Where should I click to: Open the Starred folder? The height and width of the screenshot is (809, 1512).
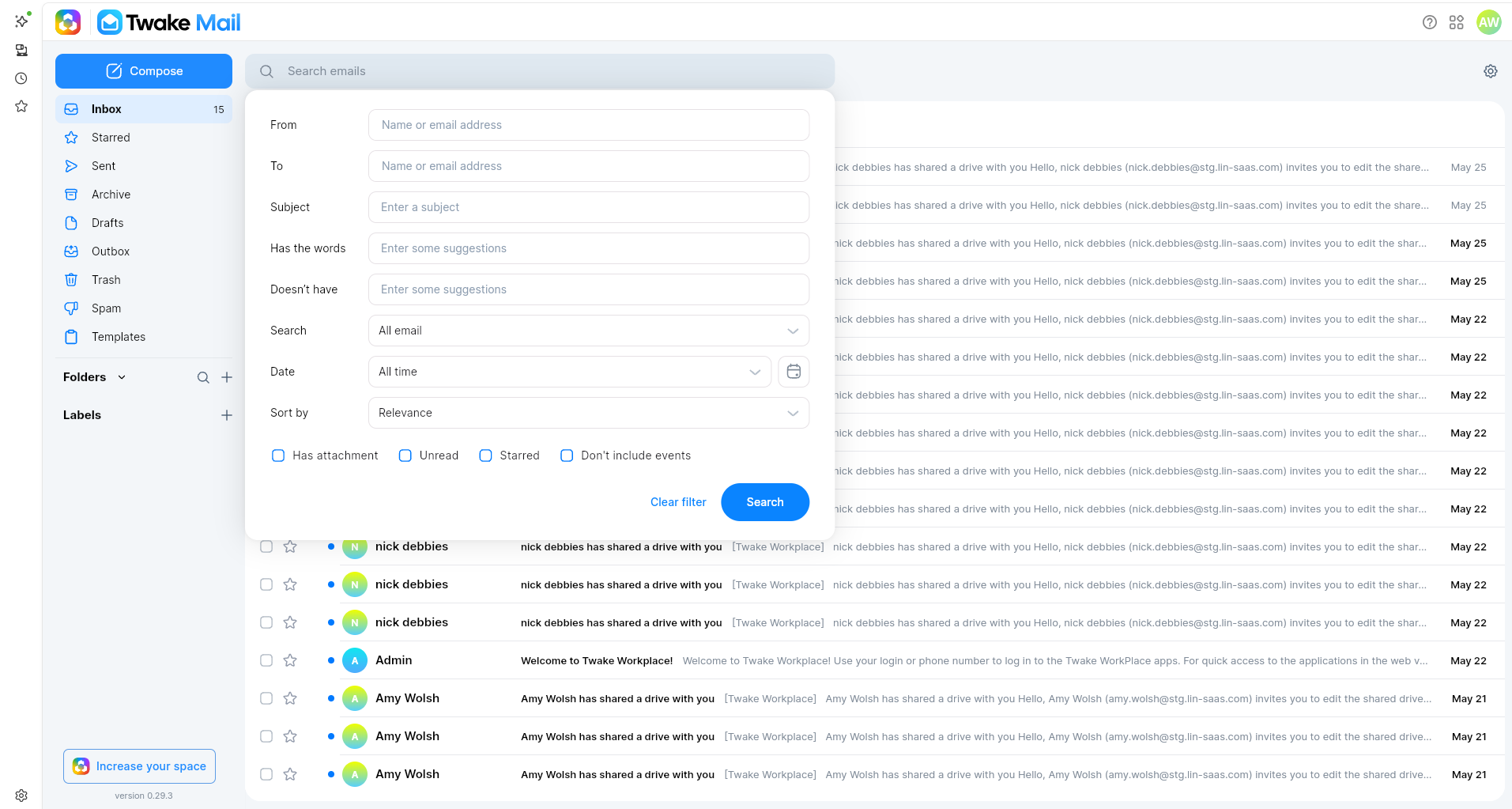[144, 138]
